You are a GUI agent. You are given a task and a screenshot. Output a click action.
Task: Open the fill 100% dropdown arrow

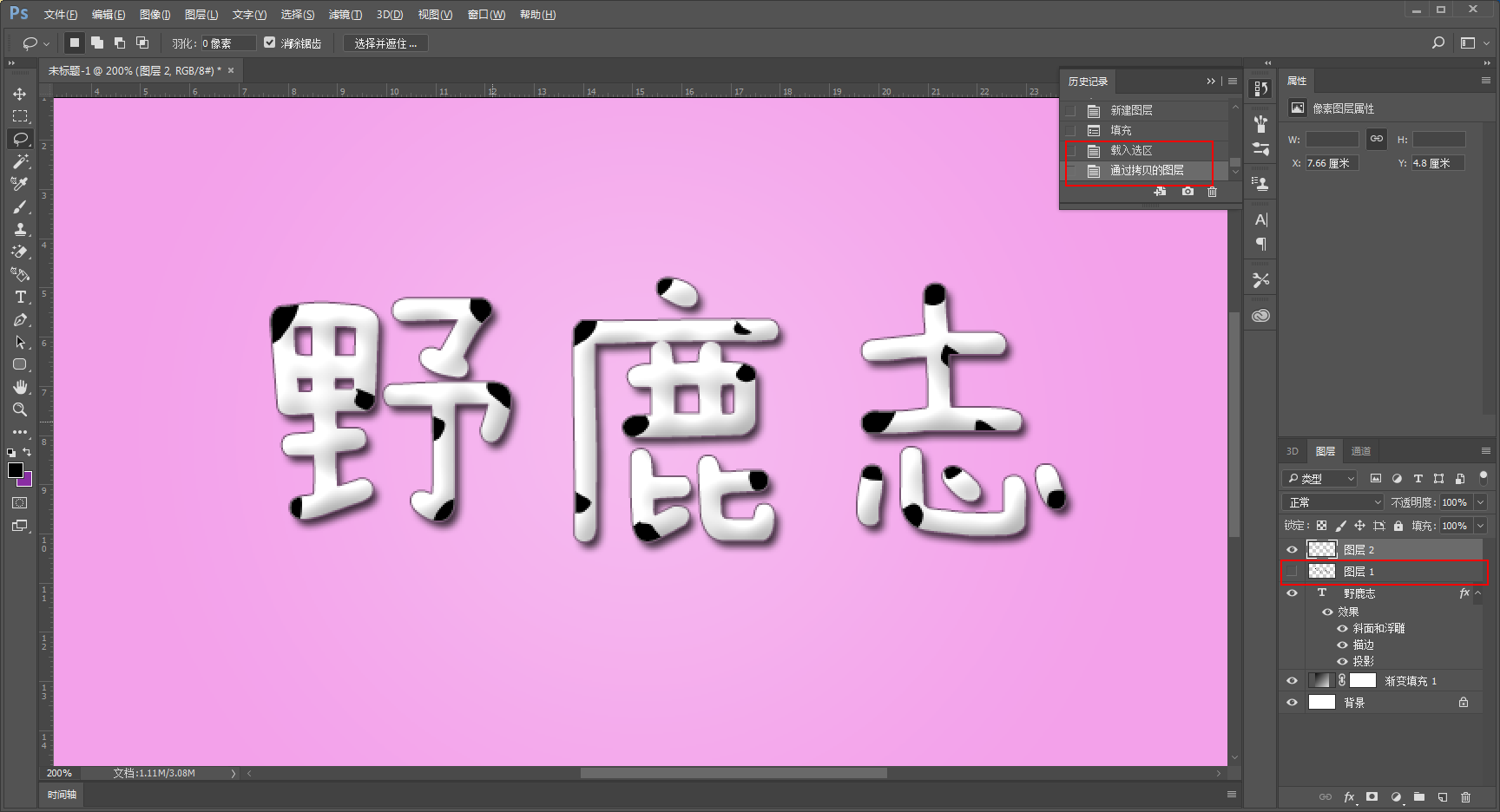(x=1481, y=526)
